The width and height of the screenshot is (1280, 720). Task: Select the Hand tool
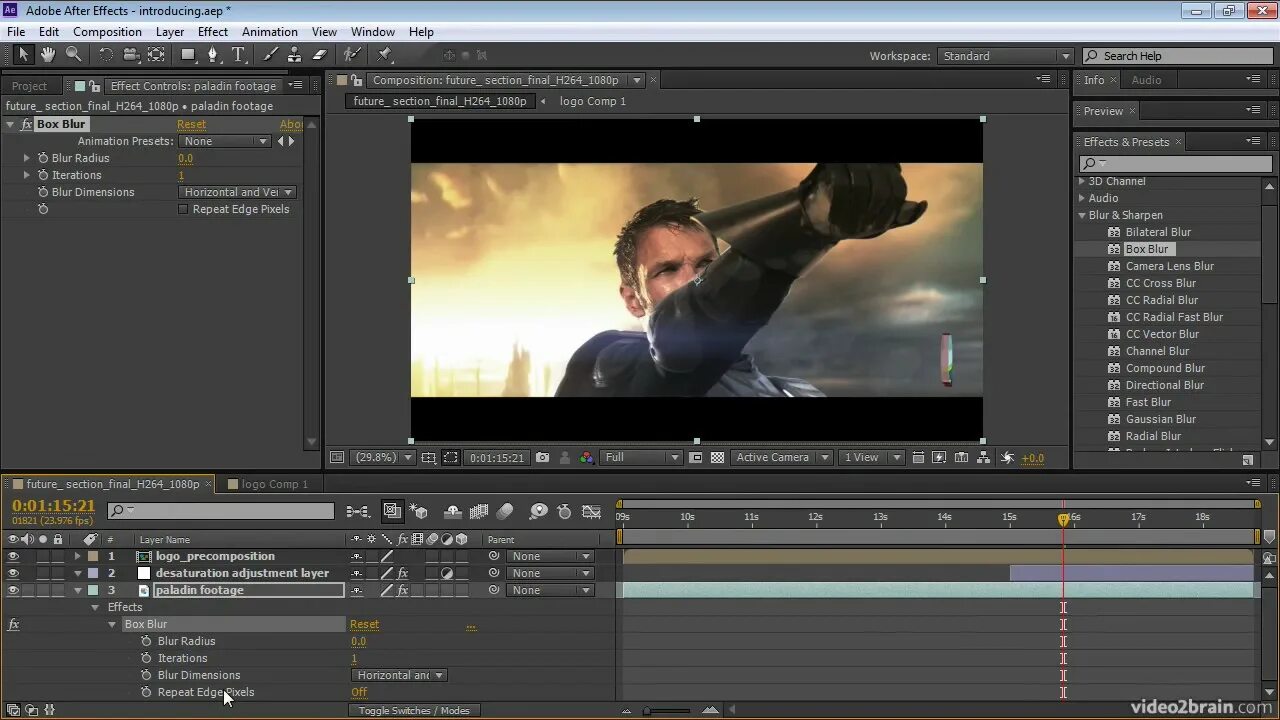[x=47, y=55]
